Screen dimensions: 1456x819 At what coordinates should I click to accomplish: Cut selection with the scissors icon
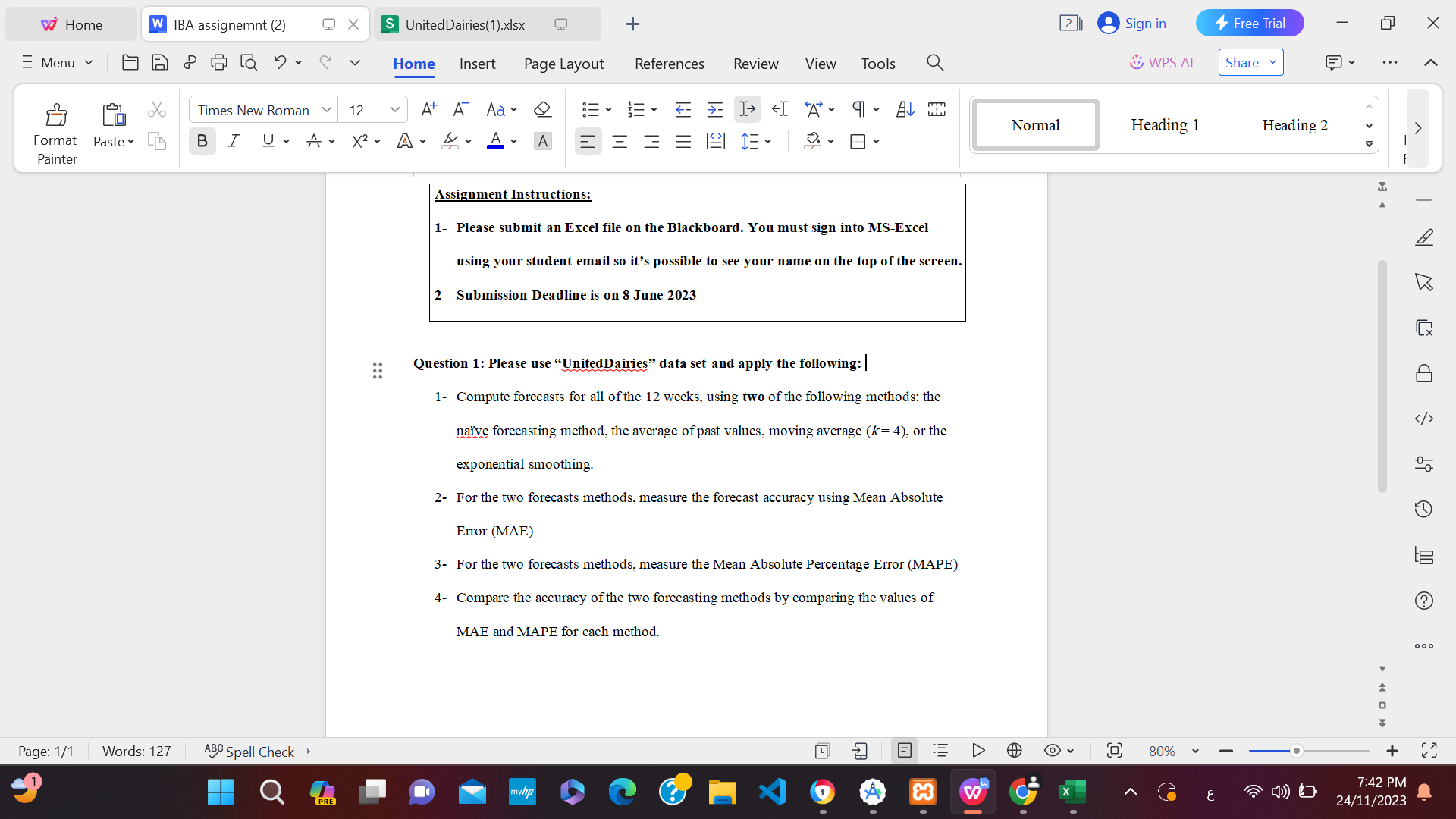(157, 109)
